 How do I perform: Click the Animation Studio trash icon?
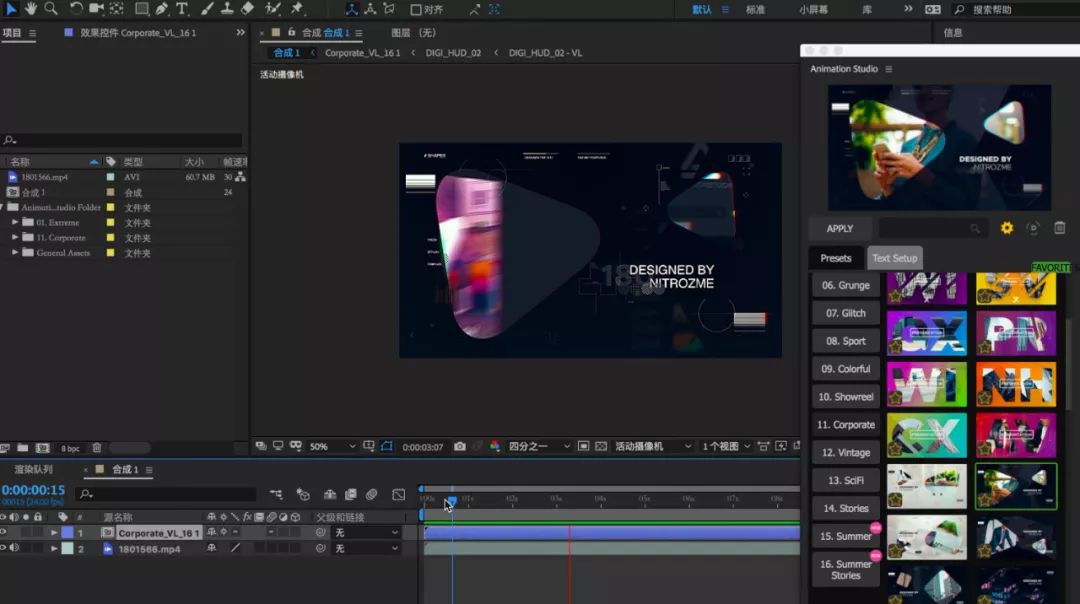[1059, 228]
